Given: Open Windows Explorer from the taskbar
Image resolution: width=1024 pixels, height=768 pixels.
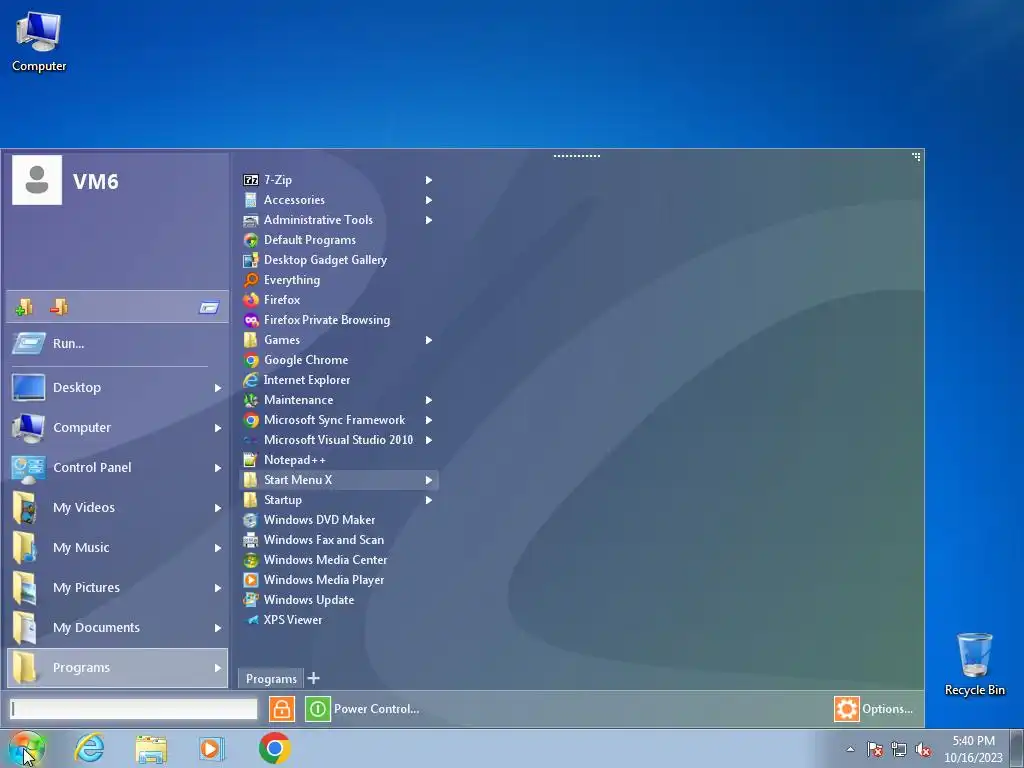Looking at the screenshot, I should pos(151,748).
